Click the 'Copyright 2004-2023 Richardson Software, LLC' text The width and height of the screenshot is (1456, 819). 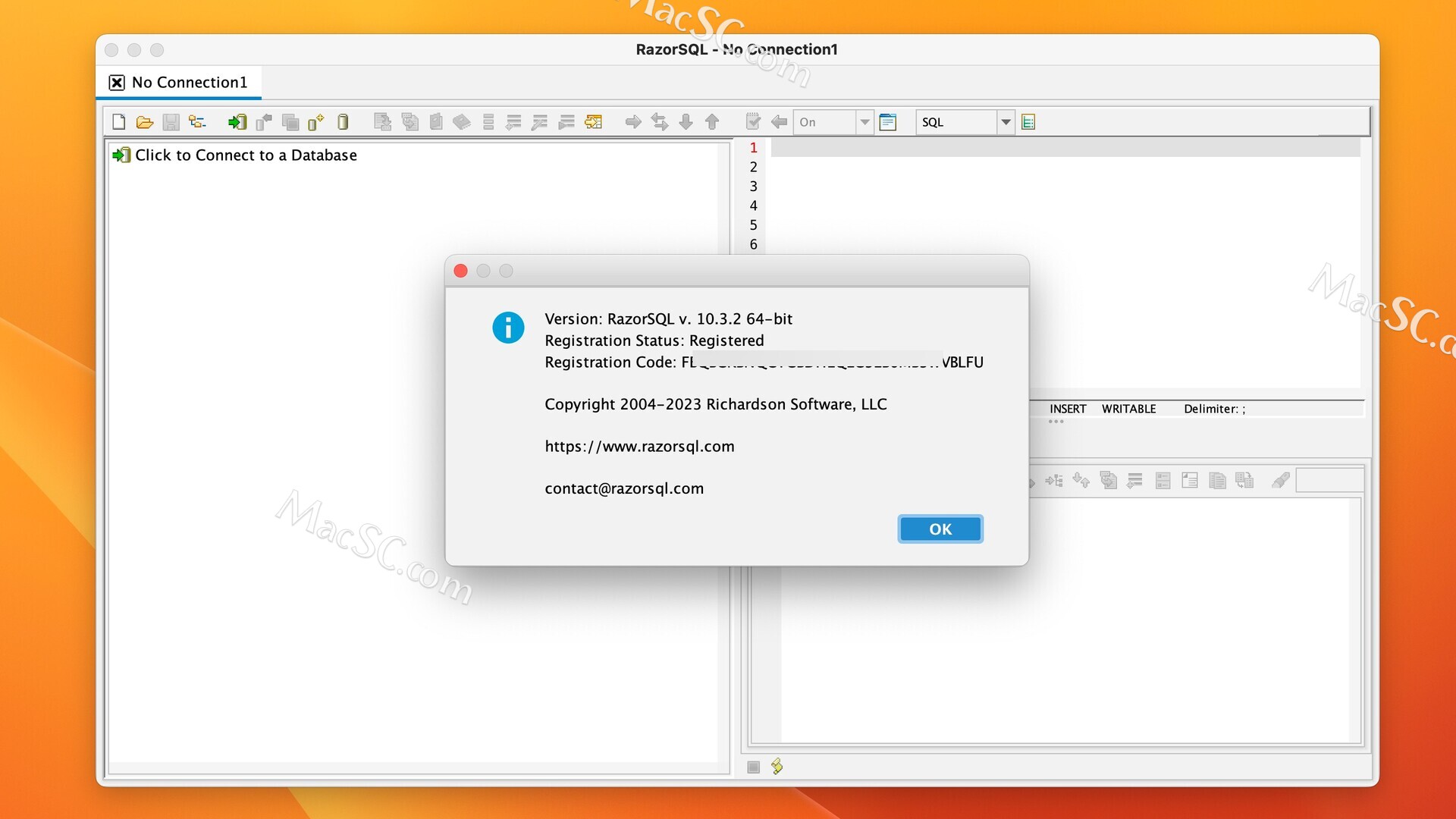click(715, 404)
